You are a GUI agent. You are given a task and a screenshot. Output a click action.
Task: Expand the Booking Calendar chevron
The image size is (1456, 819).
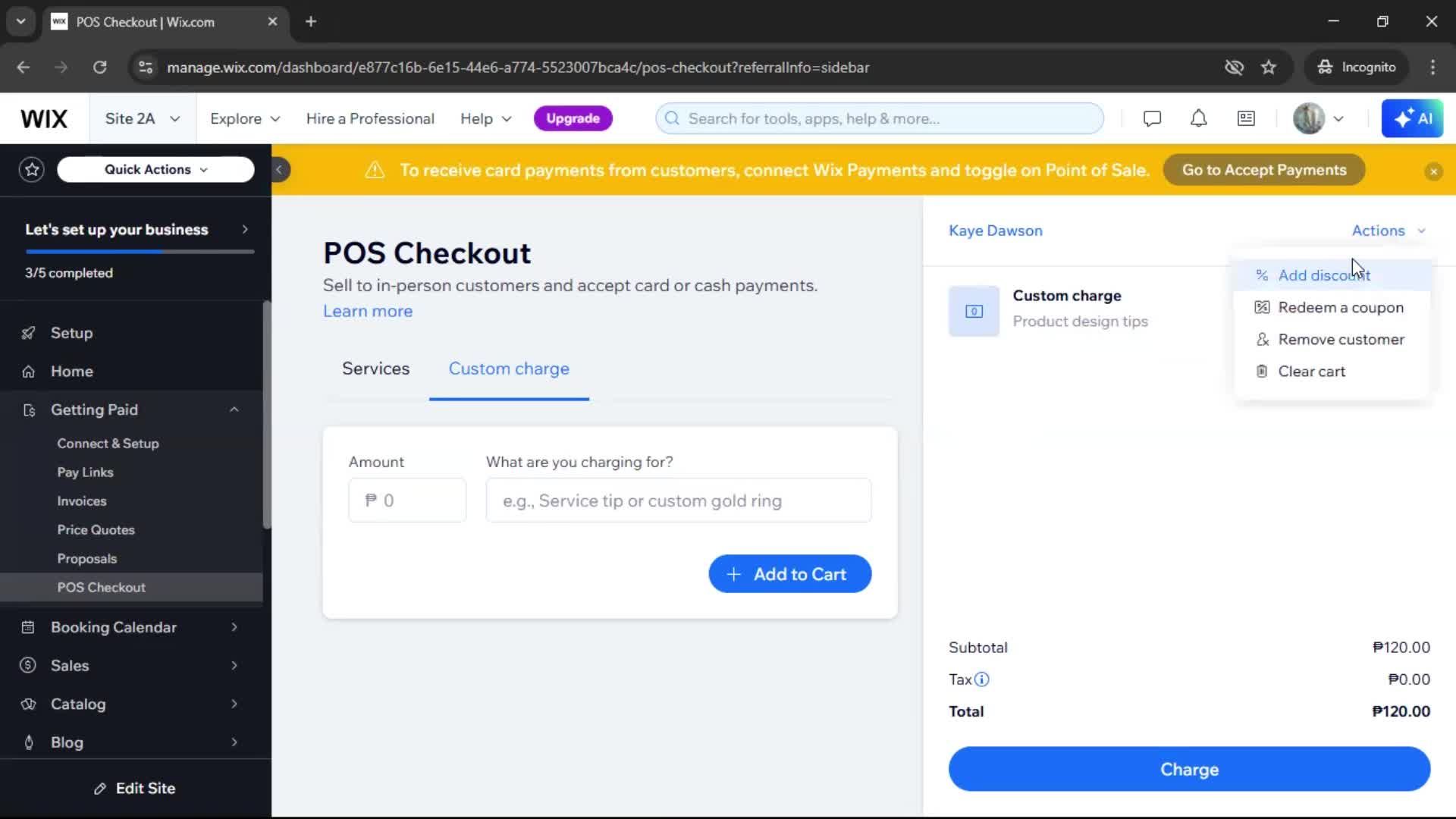(x=234, y=627)
